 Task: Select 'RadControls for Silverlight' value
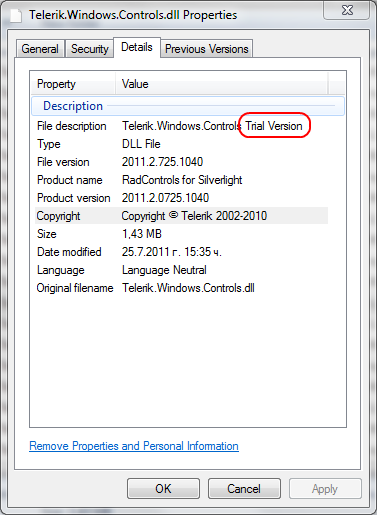tap(182, 180)
